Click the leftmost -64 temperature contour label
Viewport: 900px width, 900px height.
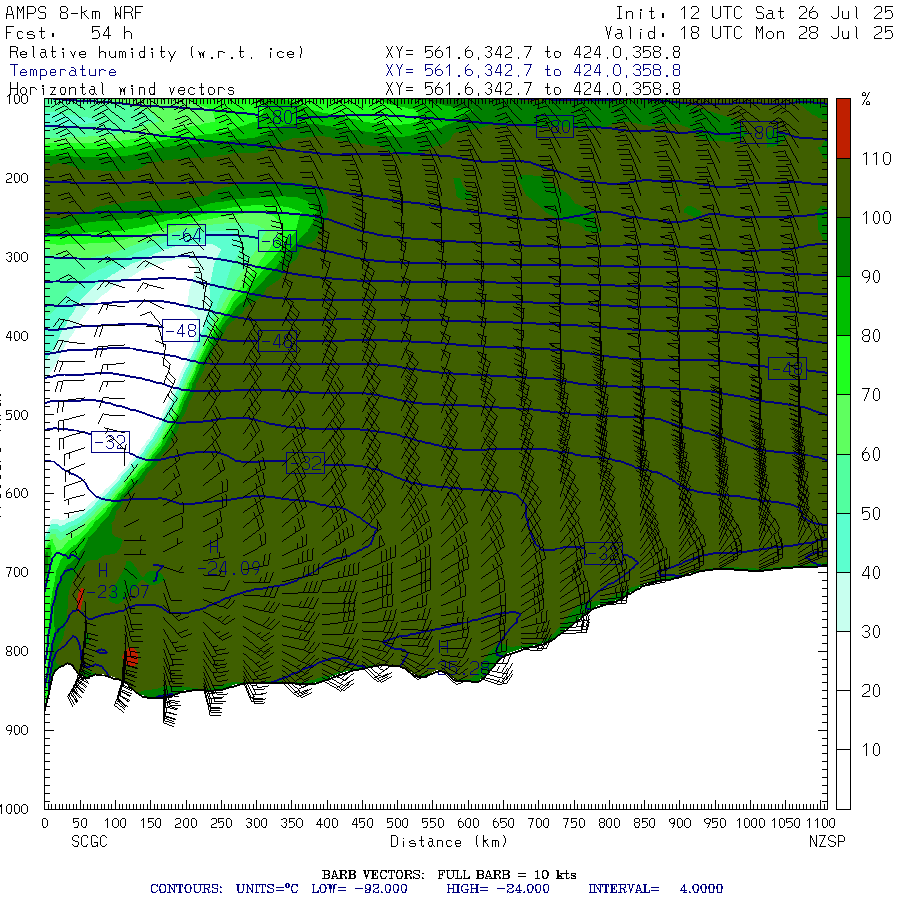pyautogui.click(x=187, y=235)
